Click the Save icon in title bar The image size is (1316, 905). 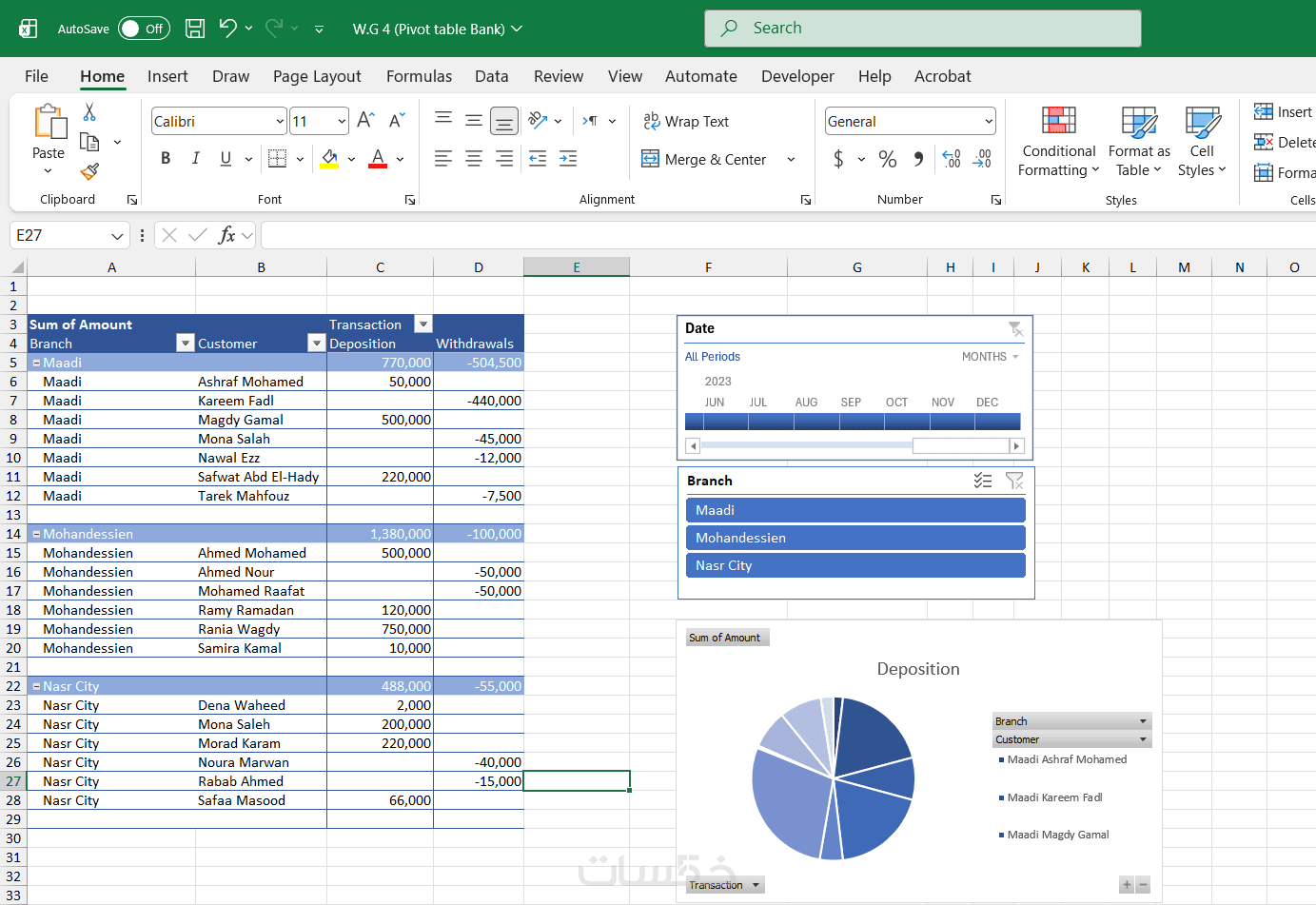[195, 29]
